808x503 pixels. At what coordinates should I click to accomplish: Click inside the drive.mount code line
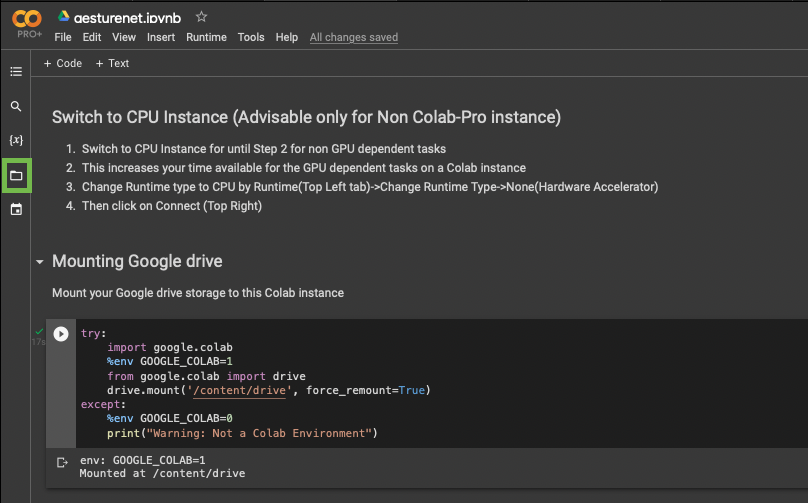(268, 390)
